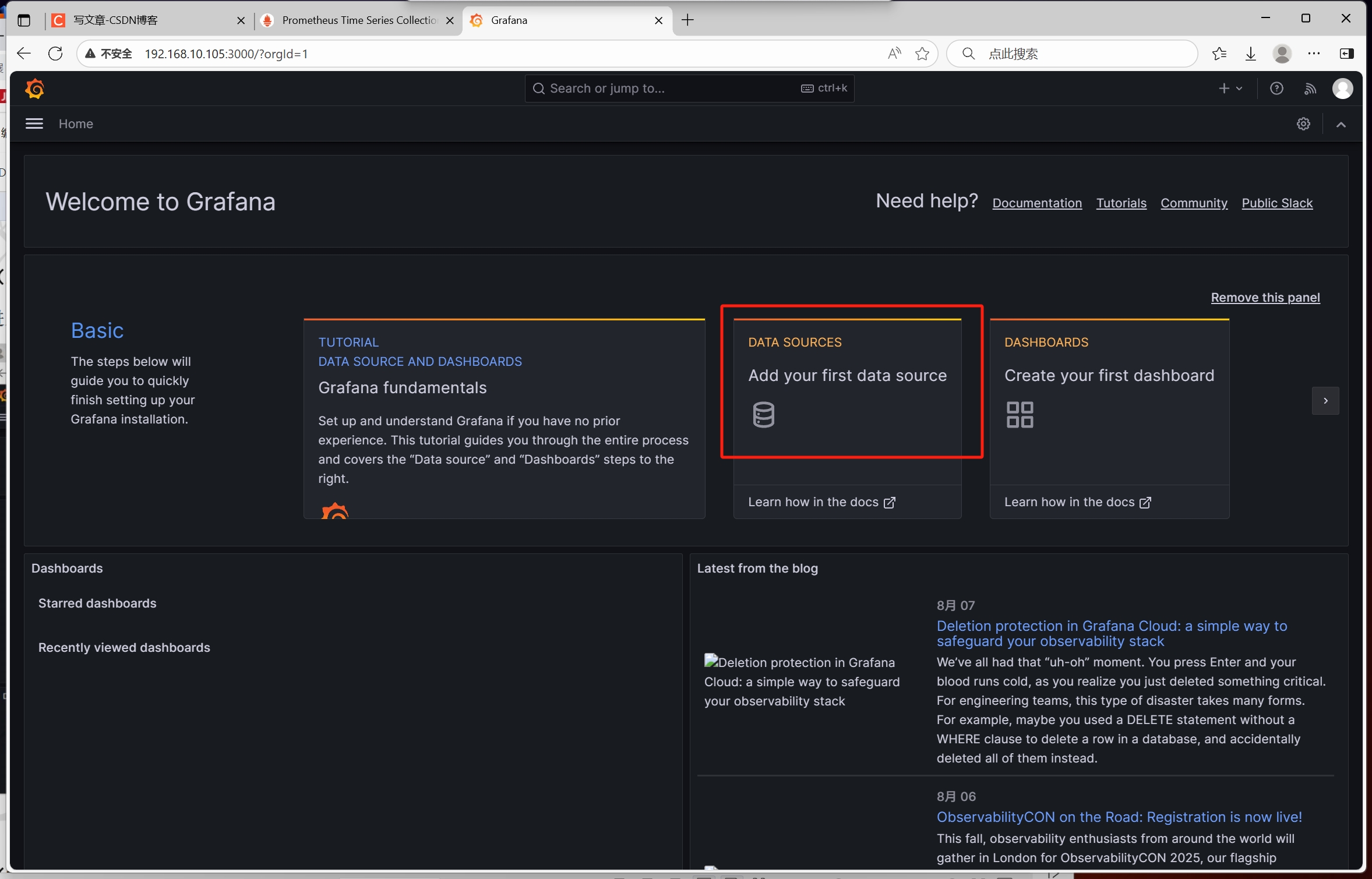Close the CSDN tab
Screen dimensions: 1372x879
point(241,20)
